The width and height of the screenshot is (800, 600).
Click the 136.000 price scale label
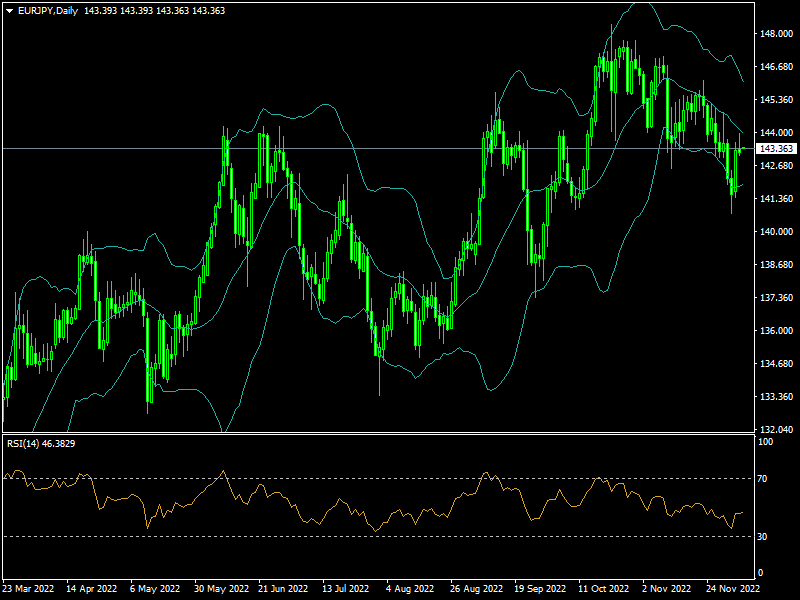[x=776, y=331]
